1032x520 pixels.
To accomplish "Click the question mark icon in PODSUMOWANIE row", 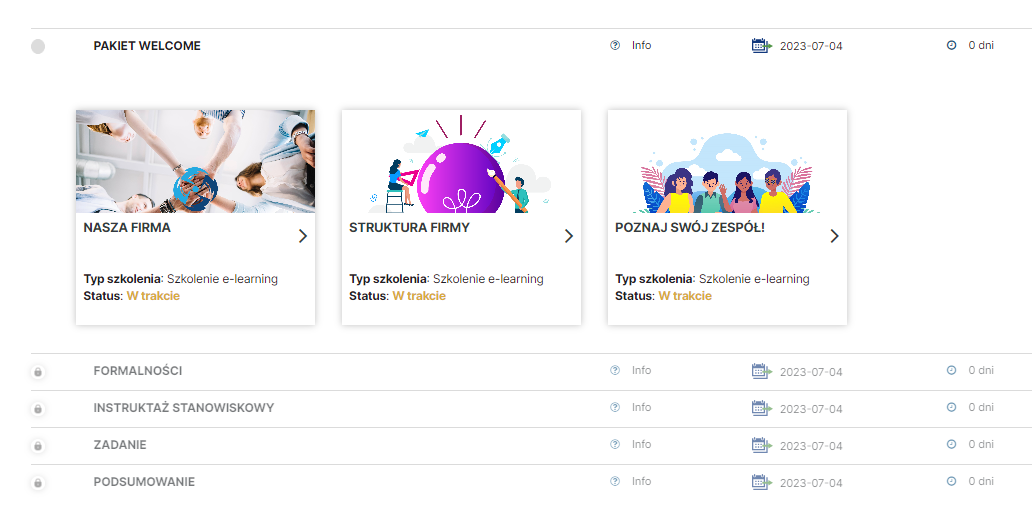I will (x=615, y=481).
